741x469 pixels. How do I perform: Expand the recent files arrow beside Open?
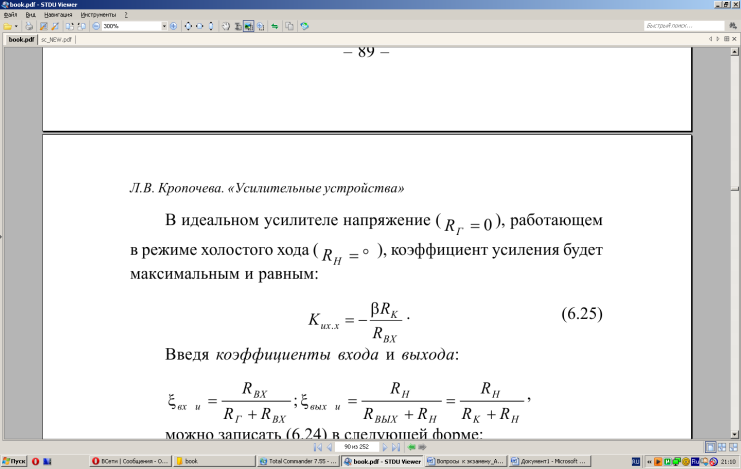(x=16, y=26)
